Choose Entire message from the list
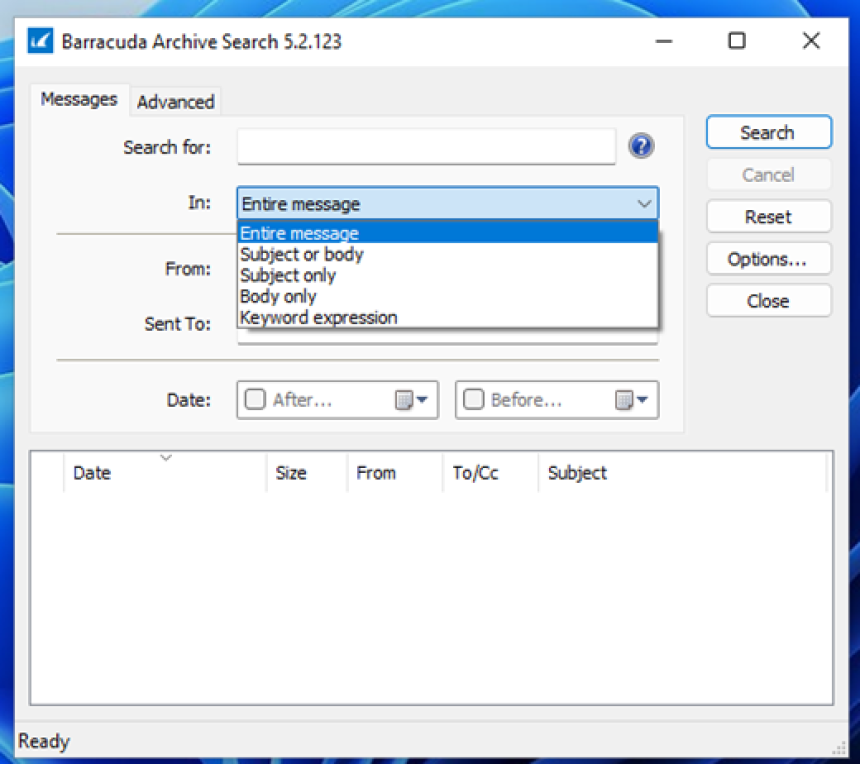This screenshot has width=860, height=764. click(x=448, y=233)
